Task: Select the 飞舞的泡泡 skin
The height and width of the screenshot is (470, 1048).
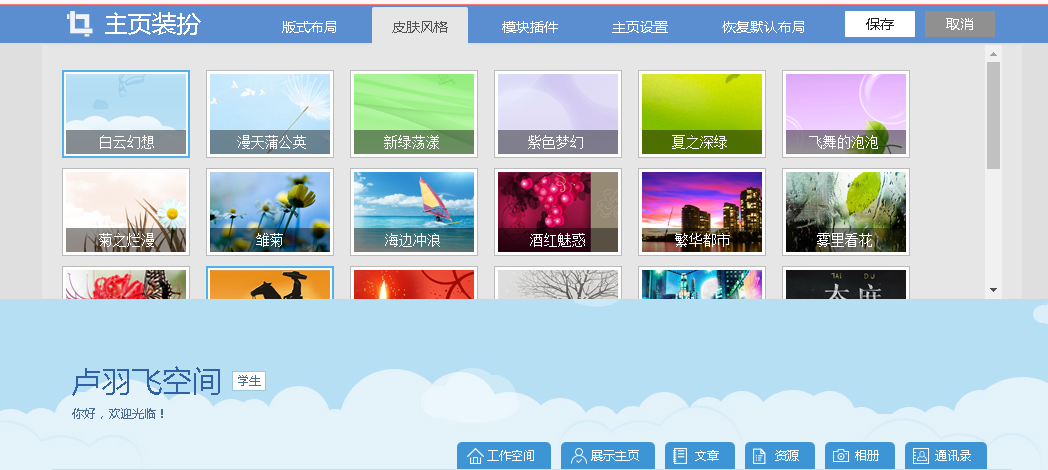Action: pyautogui.click(x=846, y=114)
